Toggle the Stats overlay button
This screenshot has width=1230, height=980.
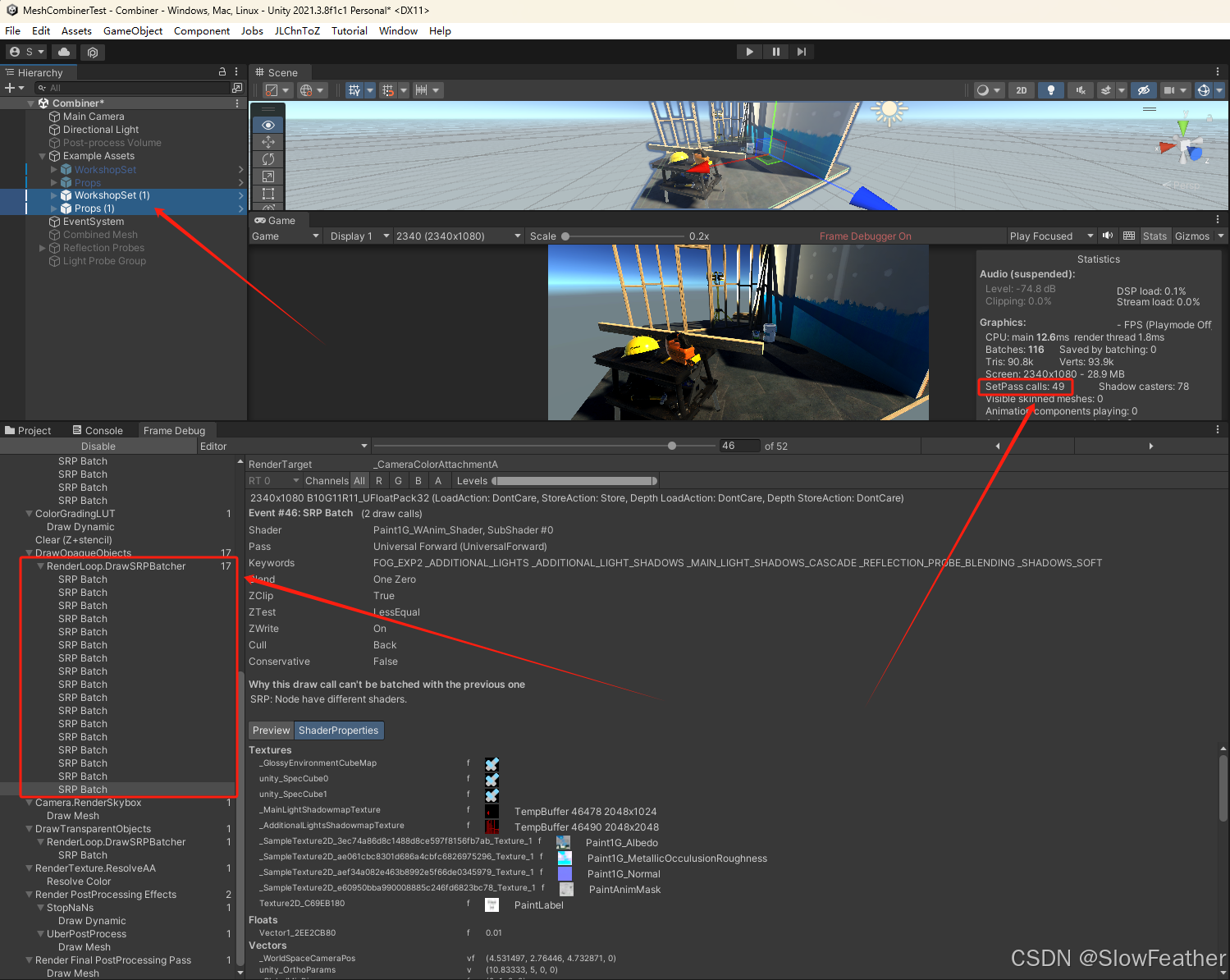click(x=1155, y=236)
